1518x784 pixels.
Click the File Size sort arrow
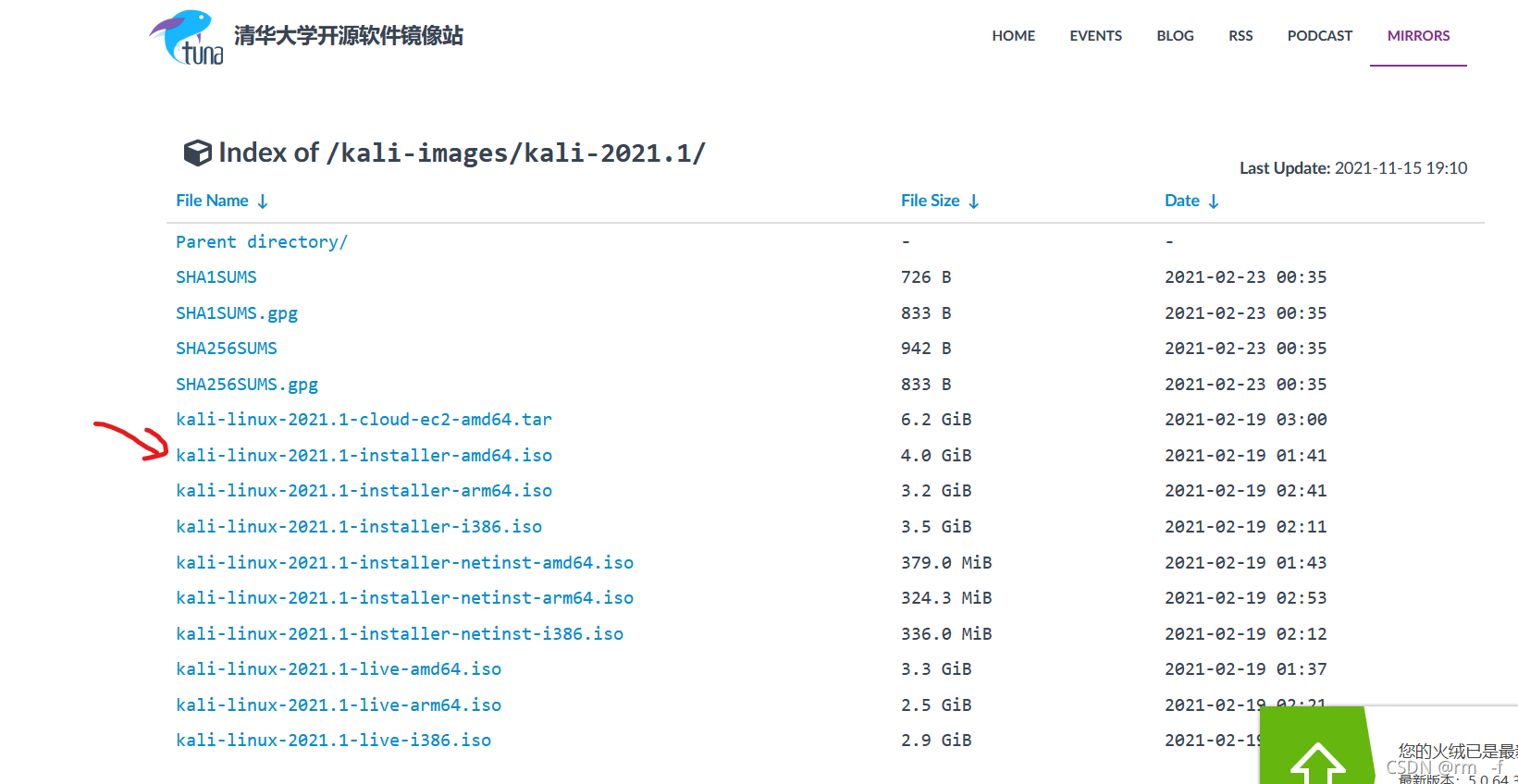974,202
